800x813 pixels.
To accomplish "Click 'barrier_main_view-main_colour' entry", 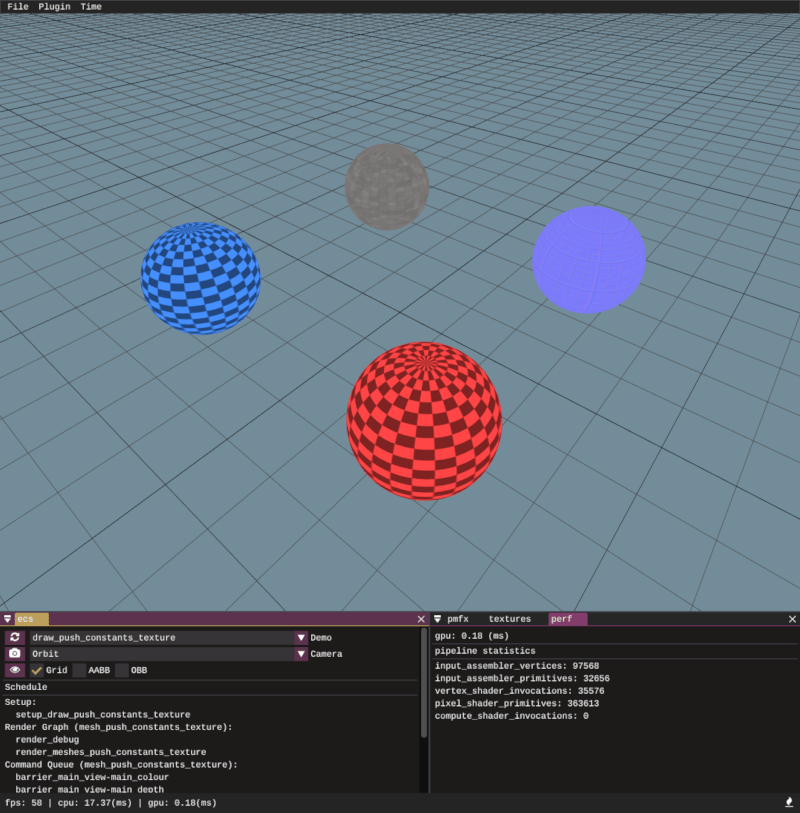I will [92, 777].
